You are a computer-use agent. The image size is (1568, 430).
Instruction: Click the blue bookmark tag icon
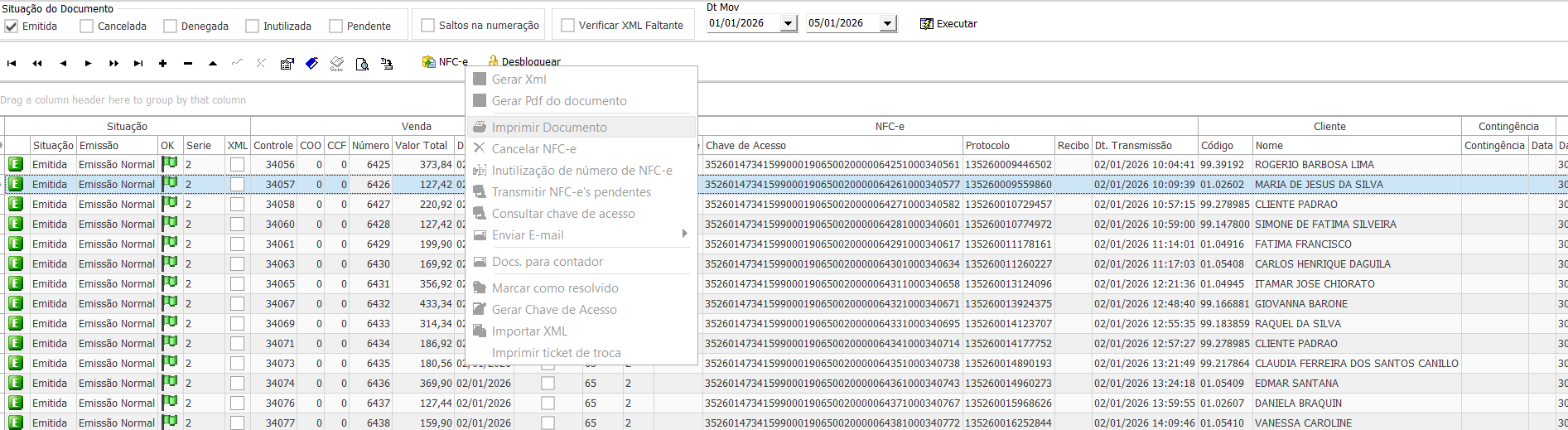click(312, 63)
